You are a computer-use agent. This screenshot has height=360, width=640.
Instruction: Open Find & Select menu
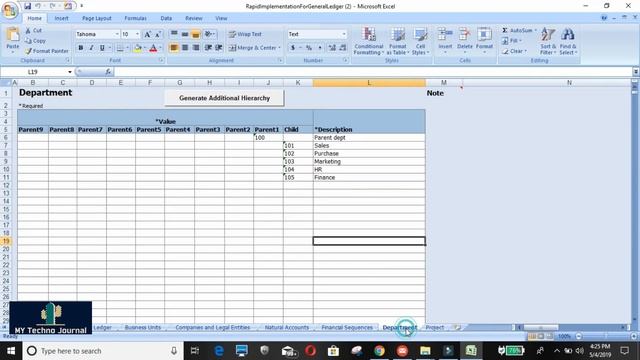point(568,41)
